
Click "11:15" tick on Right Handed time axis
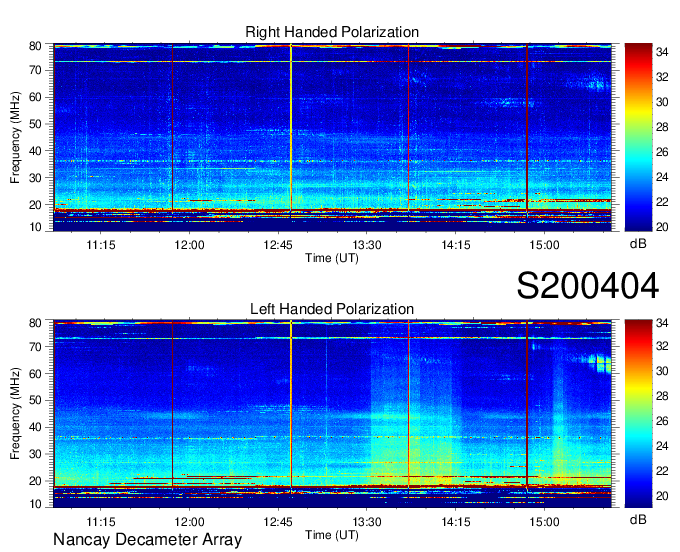pyautogui.click(x=101, y=245)
